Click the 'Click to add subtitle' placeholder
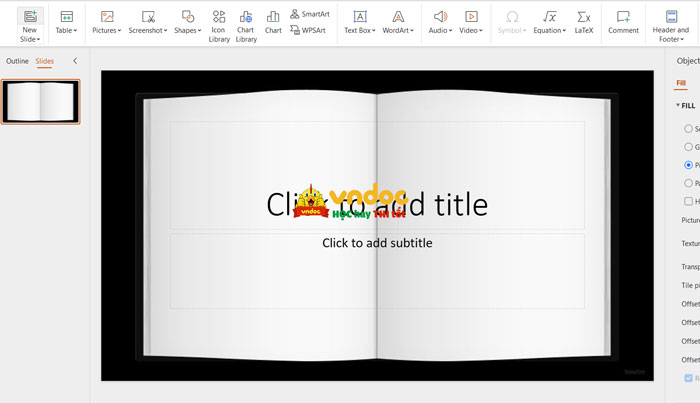This screenshot has width=700, height=403. coord(377,243)
